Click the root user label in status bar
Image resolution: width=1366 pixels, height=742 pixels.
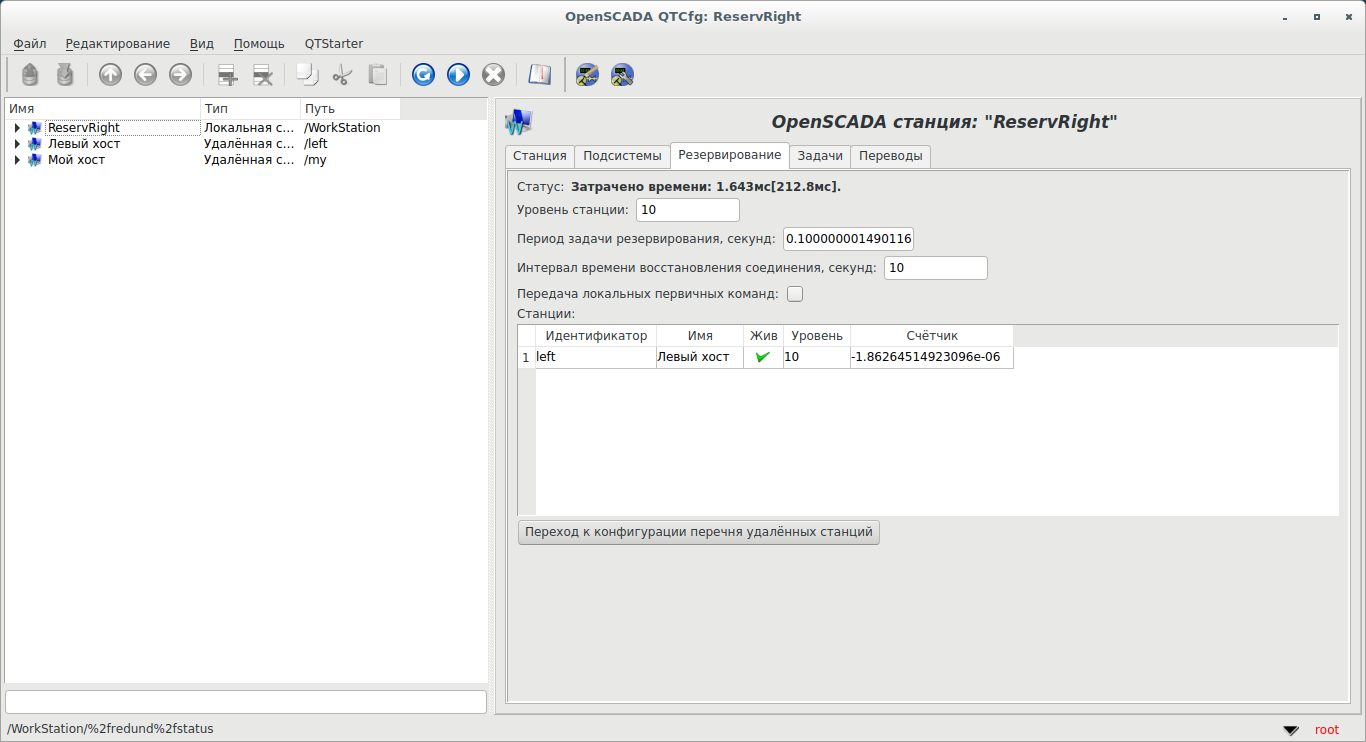[1326, 730]
